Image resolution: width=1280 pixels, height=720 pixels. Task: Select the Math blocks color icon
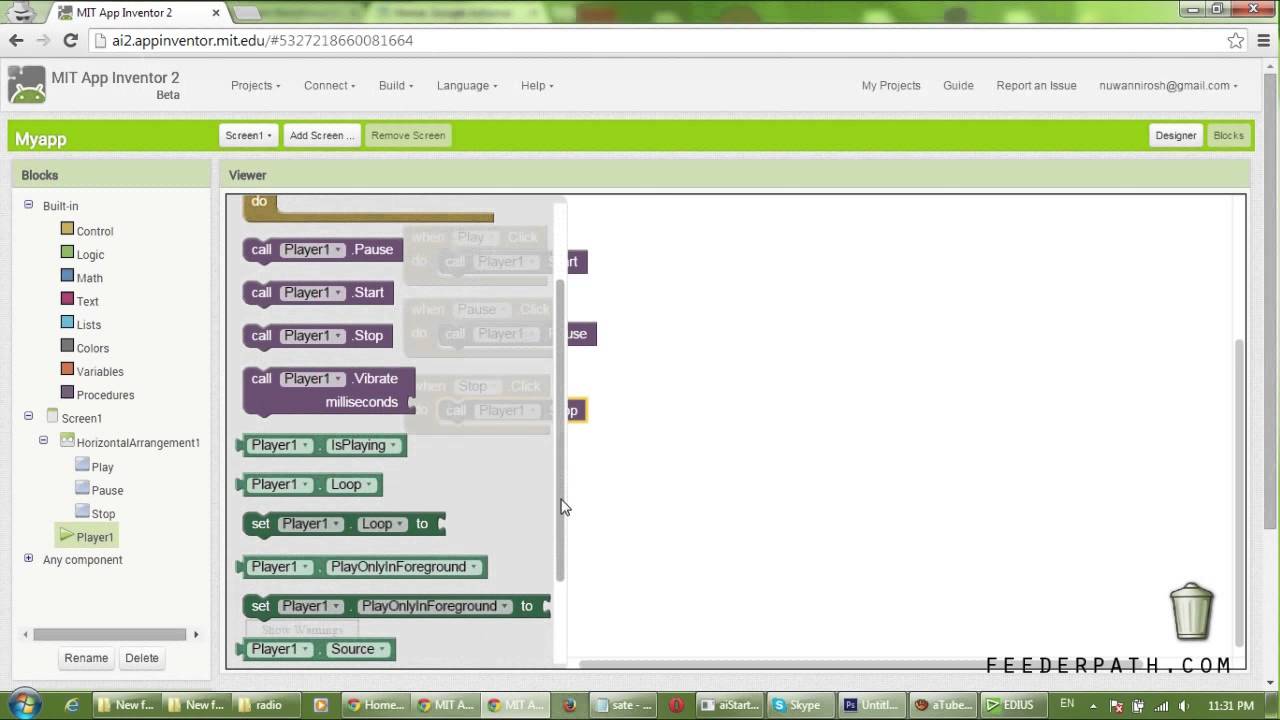pyautogui.click(x=67, y=275)
